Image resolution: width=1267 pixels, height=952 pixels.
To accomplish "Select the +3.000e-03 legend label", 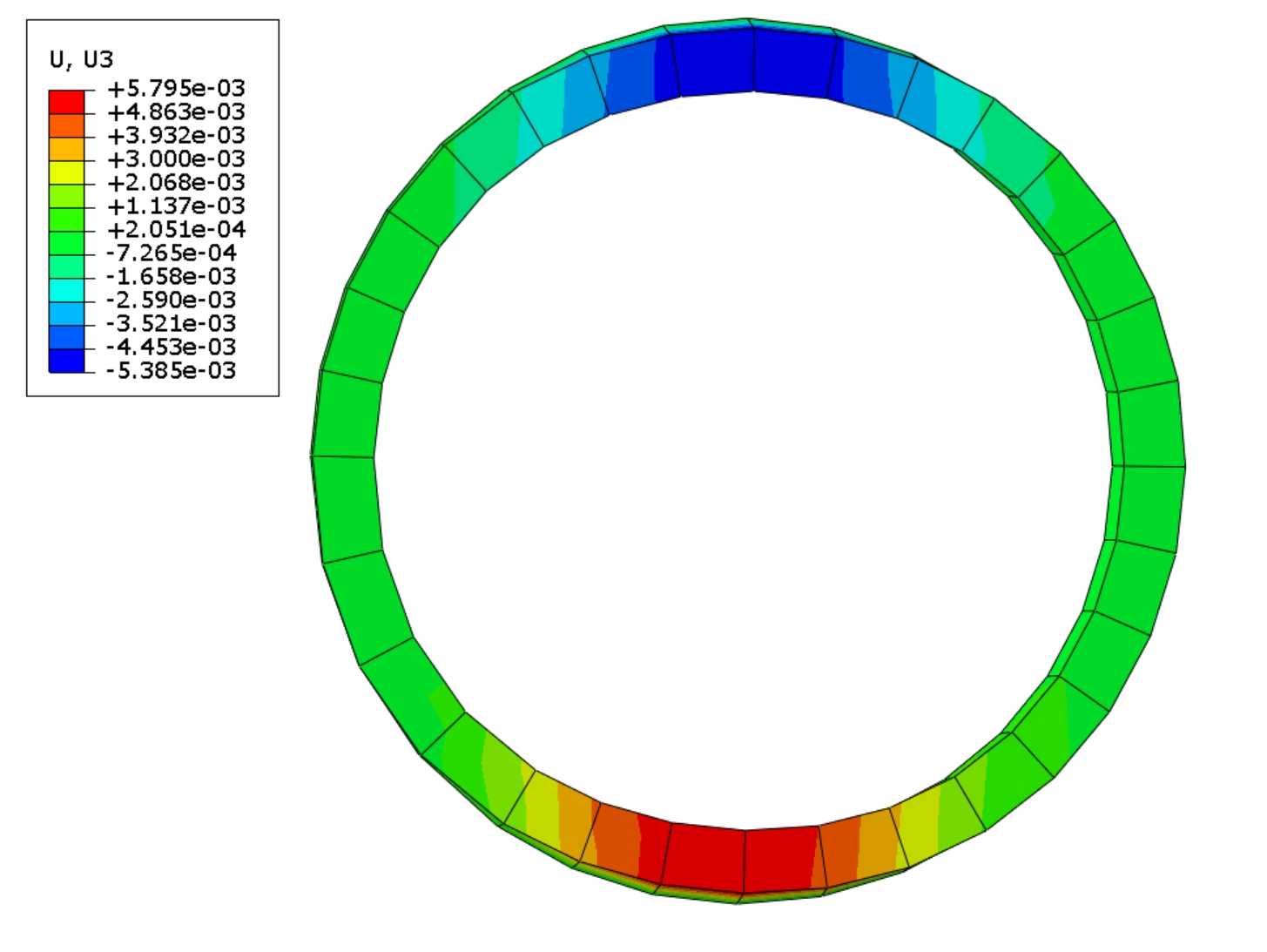I will point(176,159).
